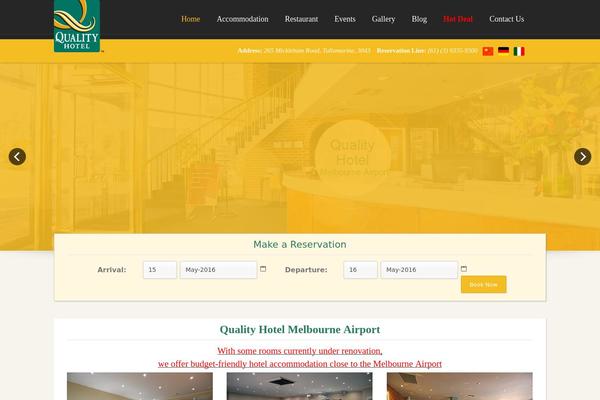Click the Arrival day field showing 15

pyautogui.click(x=160, y=270)
